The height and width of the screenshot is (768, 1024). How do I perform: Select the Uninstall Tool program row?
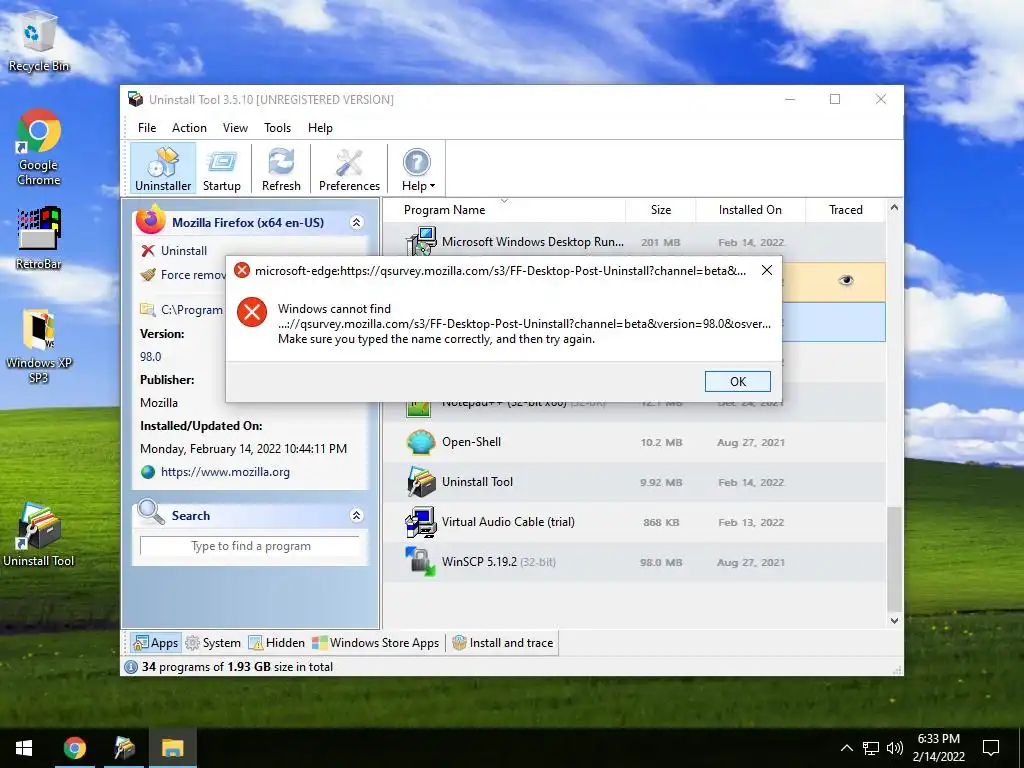tap(633, 482)
